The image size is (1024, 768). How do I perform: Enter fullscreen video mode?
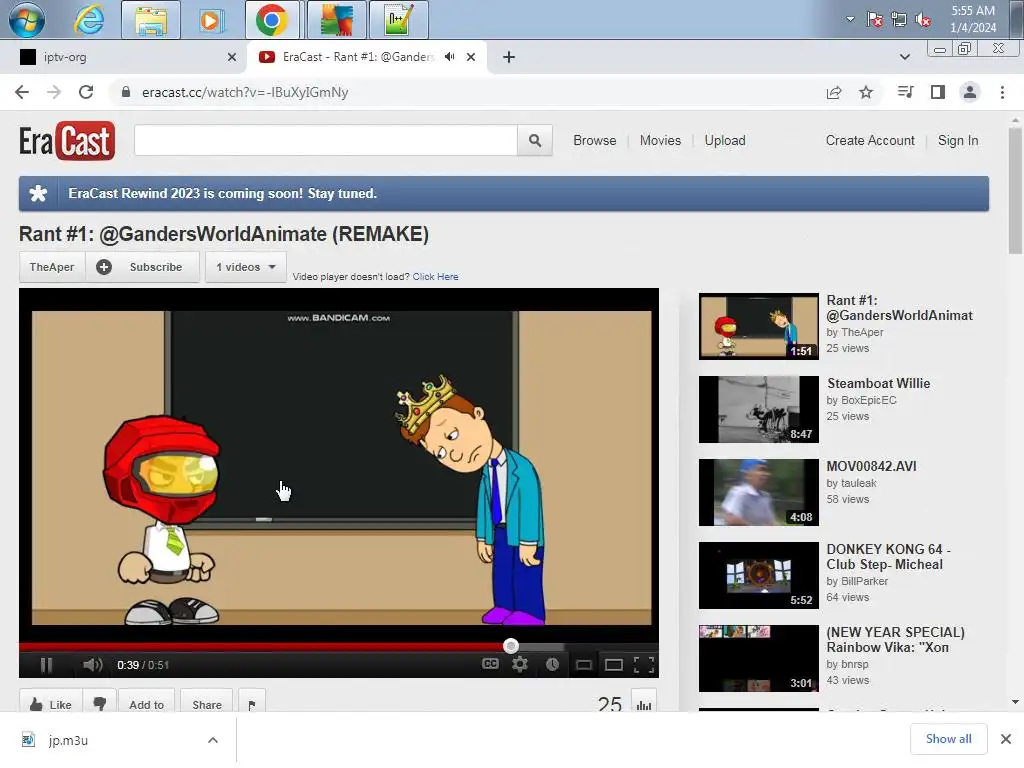(x=644, y=665)
